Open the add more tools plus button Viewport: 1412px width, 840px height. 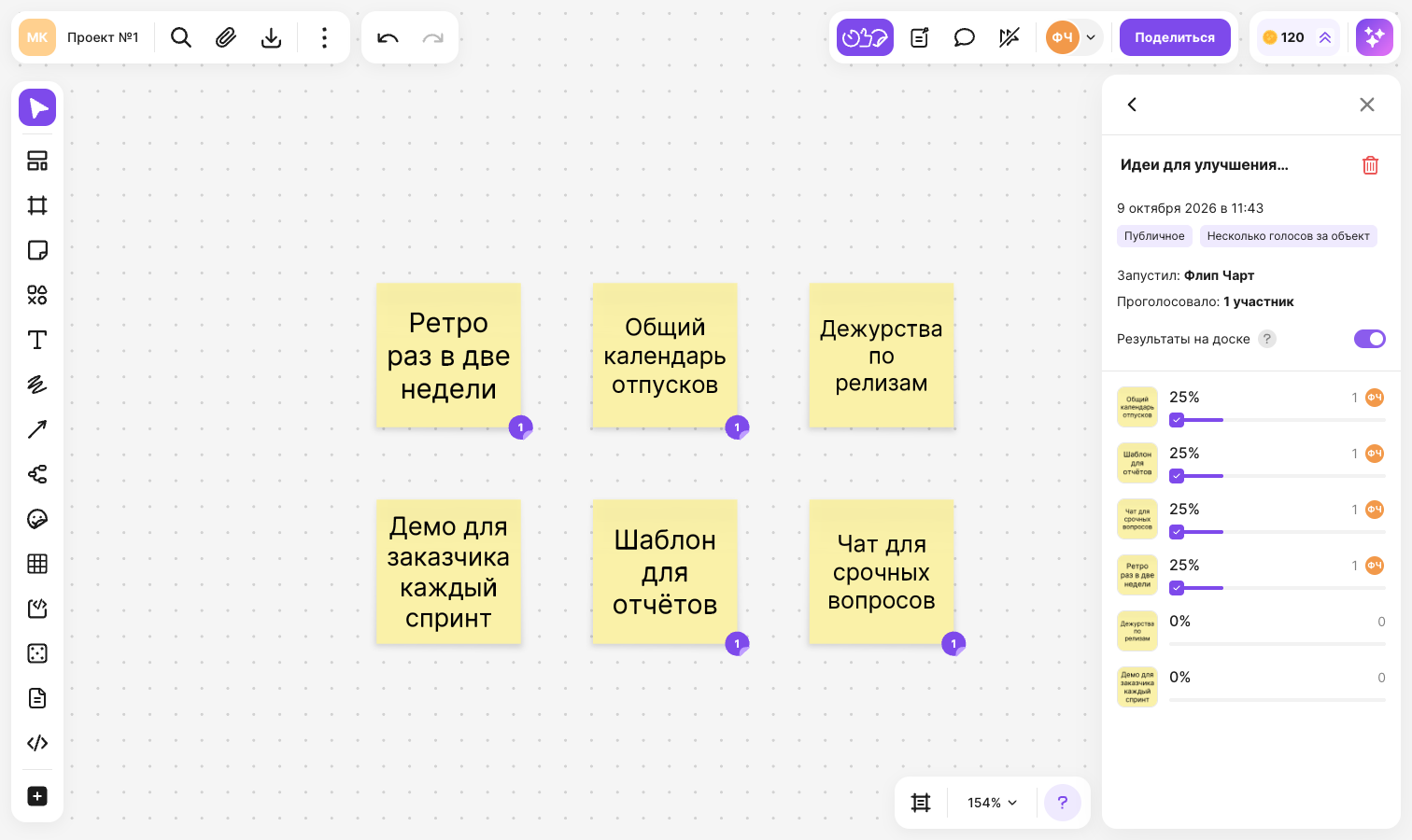[x=37, y=796]
